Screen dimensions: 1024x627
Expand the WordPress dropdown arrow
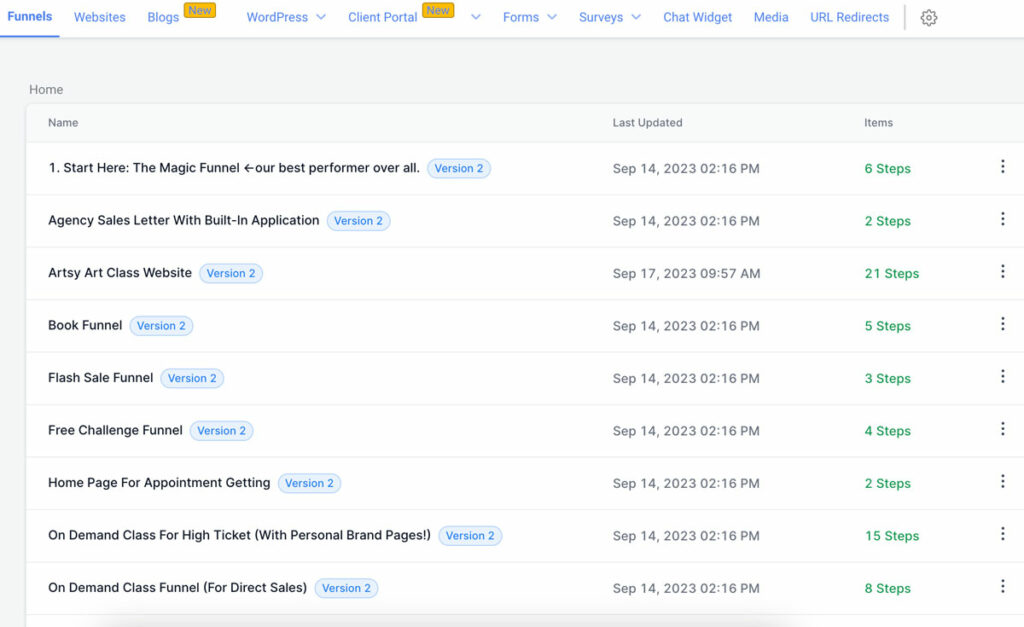tap(321, 17)
